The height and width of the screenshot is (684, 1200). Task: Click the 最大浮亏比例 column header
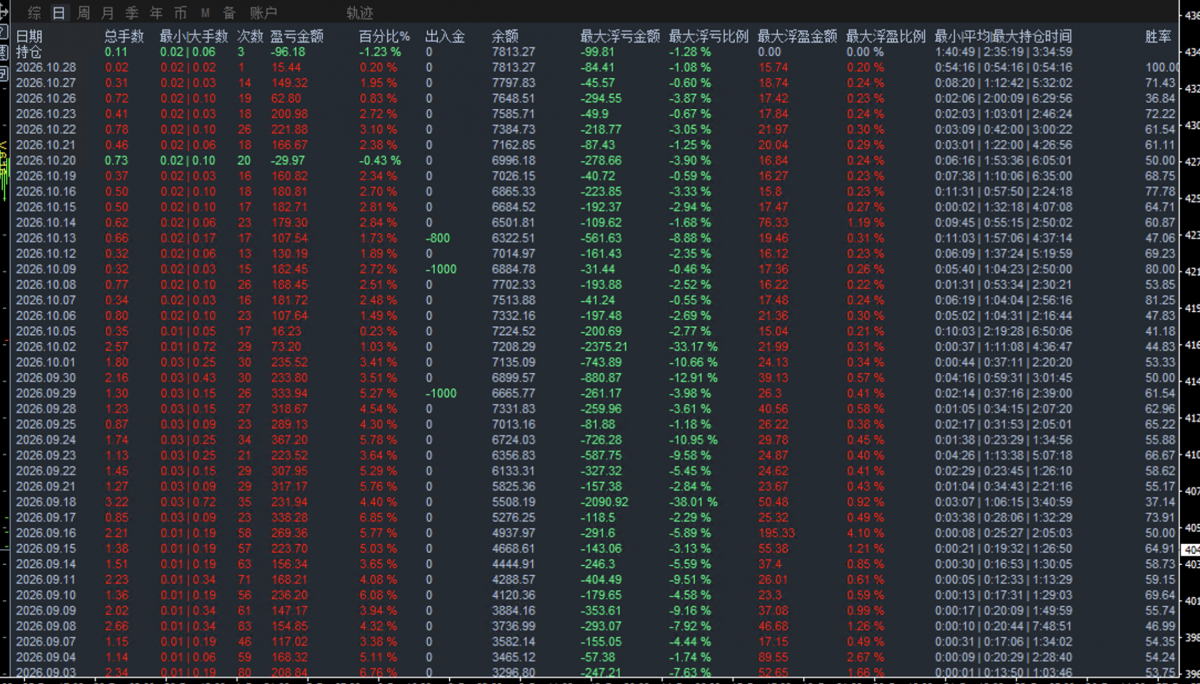[709, 36]
